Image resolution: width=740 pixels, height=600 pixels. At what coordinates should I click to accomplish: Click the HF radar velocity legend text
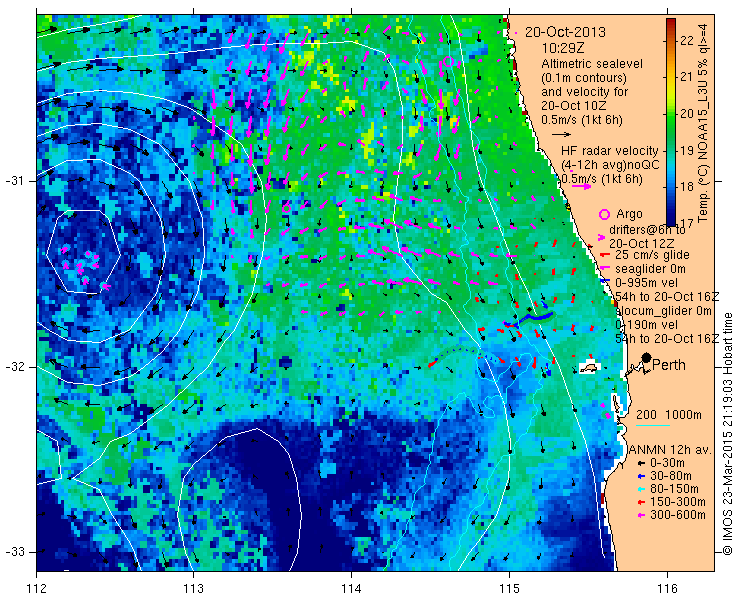[610, 151]
